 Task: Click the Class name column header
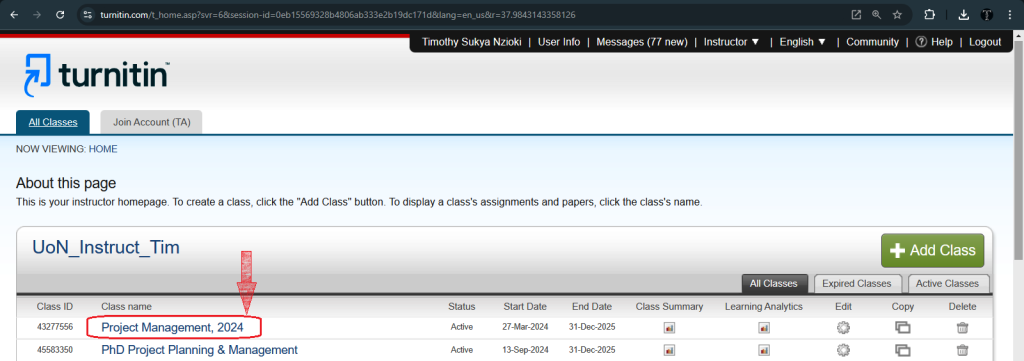(x=126, y=306)
